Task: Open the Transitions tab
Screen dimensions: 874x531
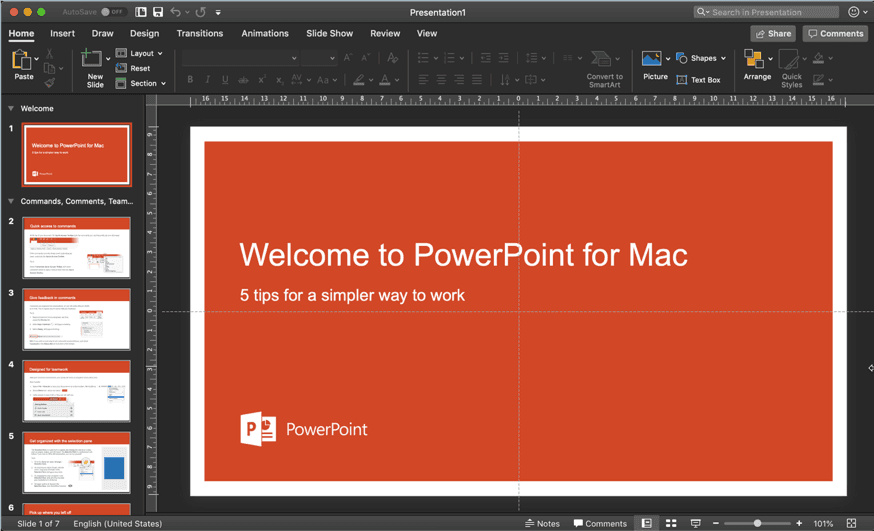Action: 200,33
